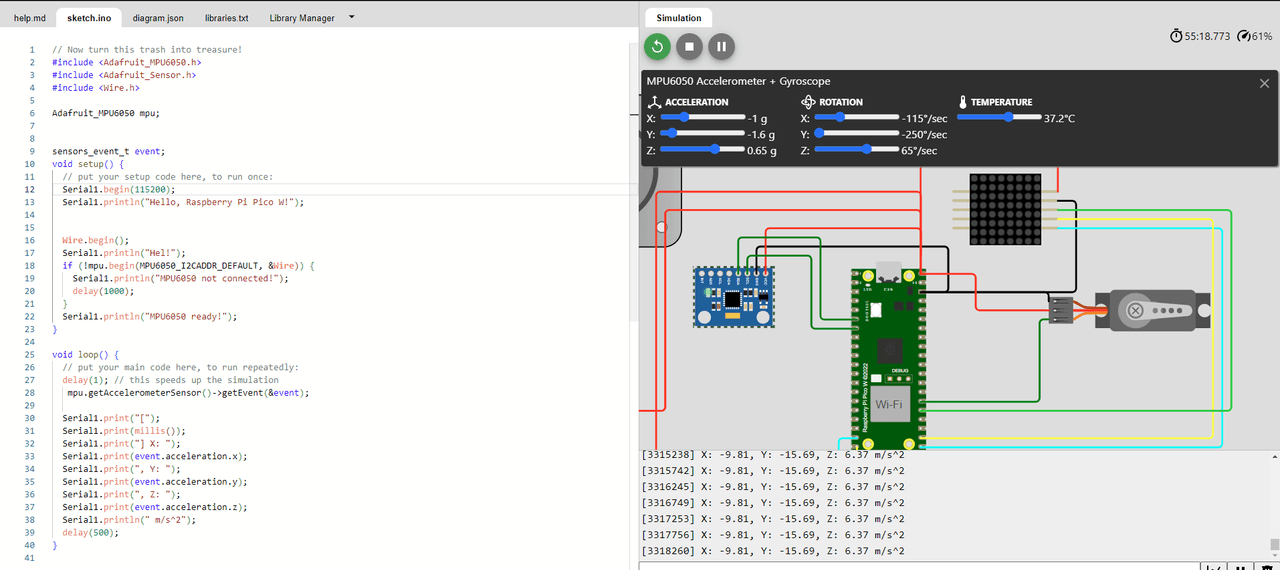The width and height of the screenshot is (1280, 570).
Task: Close the MPU6050 control panel
Action: point(1264,83)
